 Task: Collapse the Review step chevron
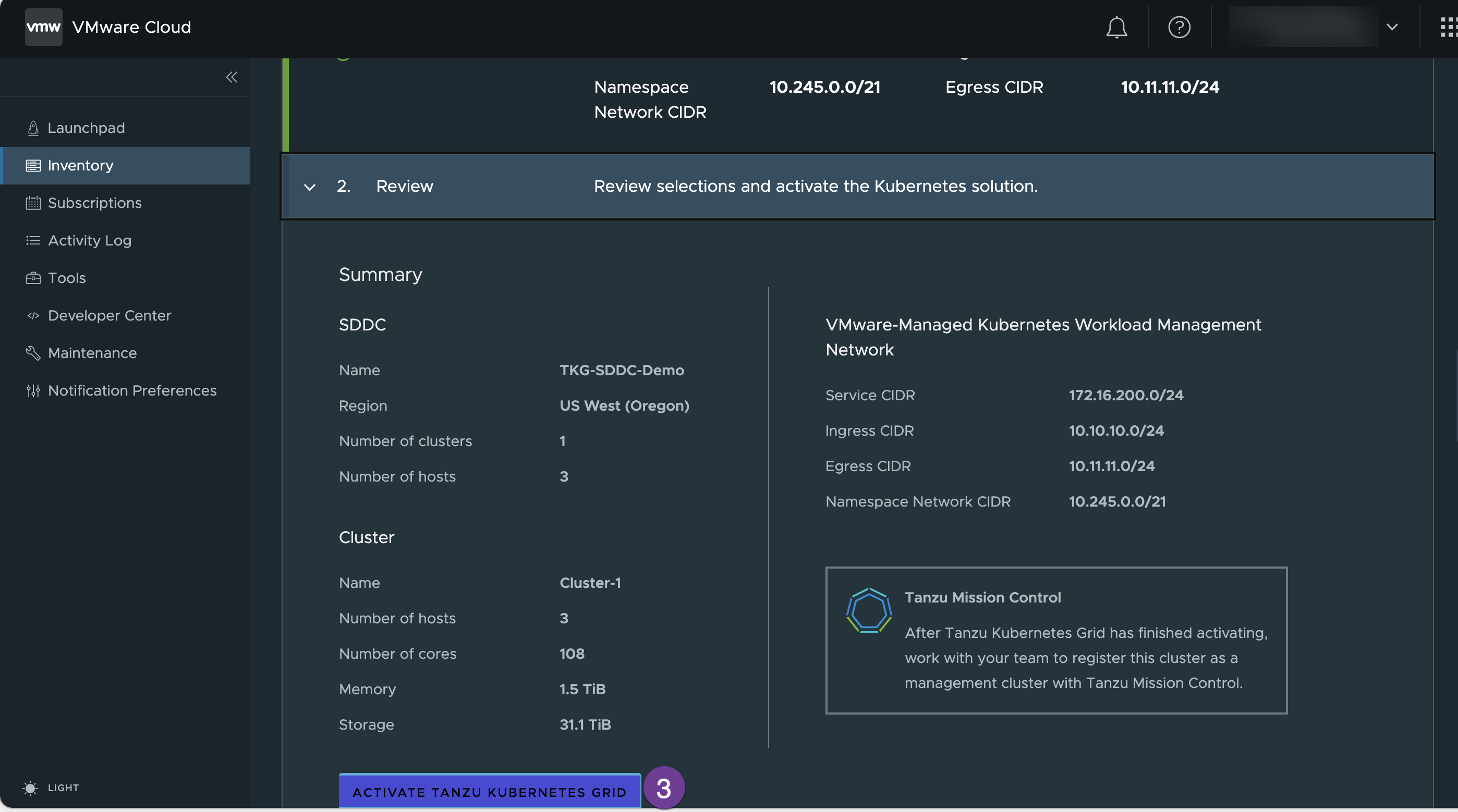pos(310,187)
